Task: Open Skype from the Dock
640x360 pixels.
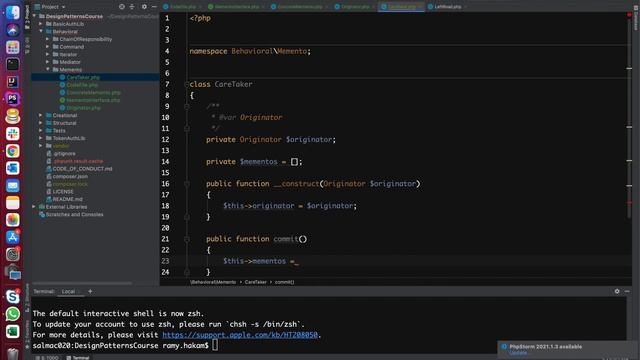Action: coord(13,297)
